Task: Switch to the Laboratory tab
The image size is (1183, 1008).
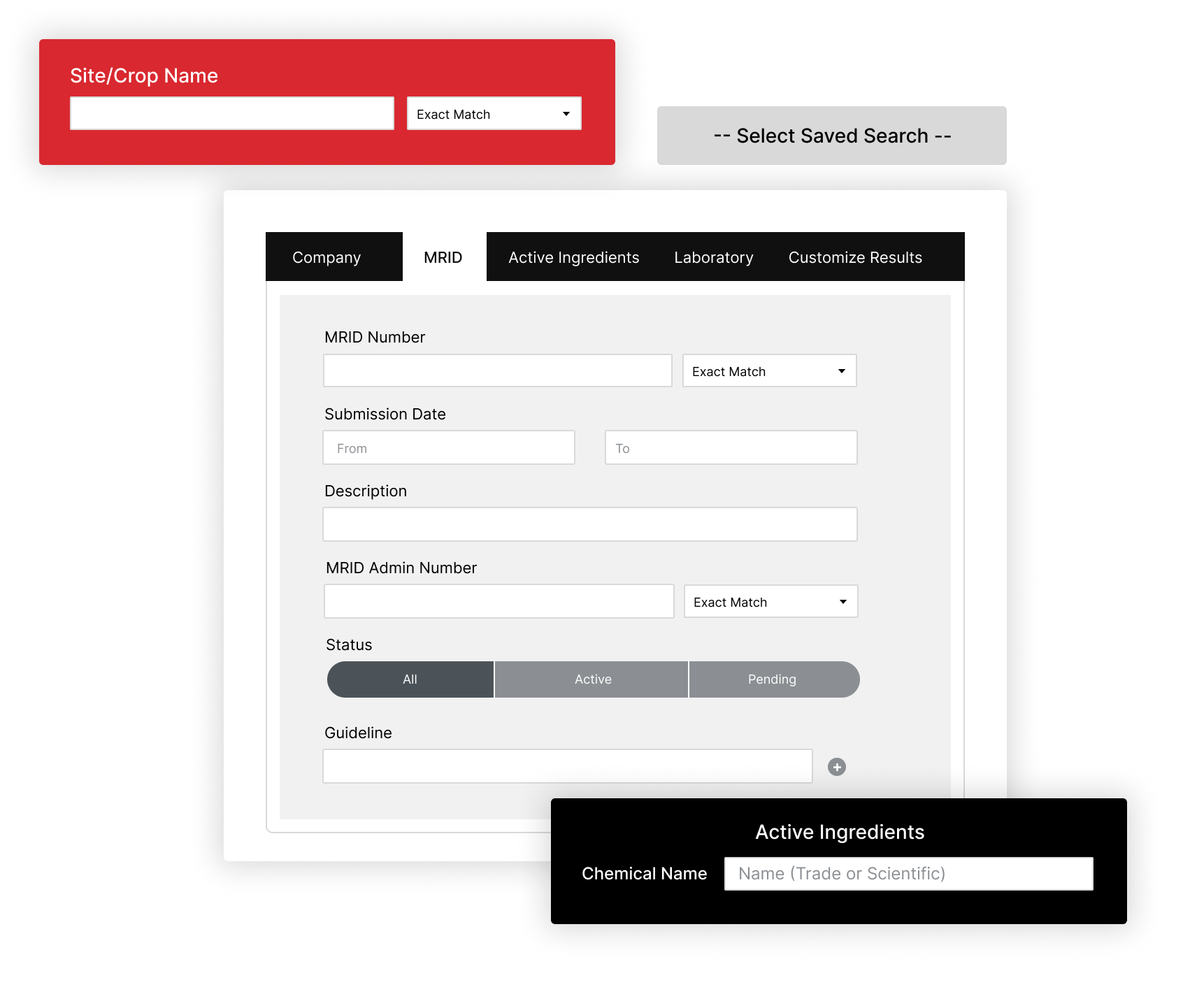Action: coord(714,257)
